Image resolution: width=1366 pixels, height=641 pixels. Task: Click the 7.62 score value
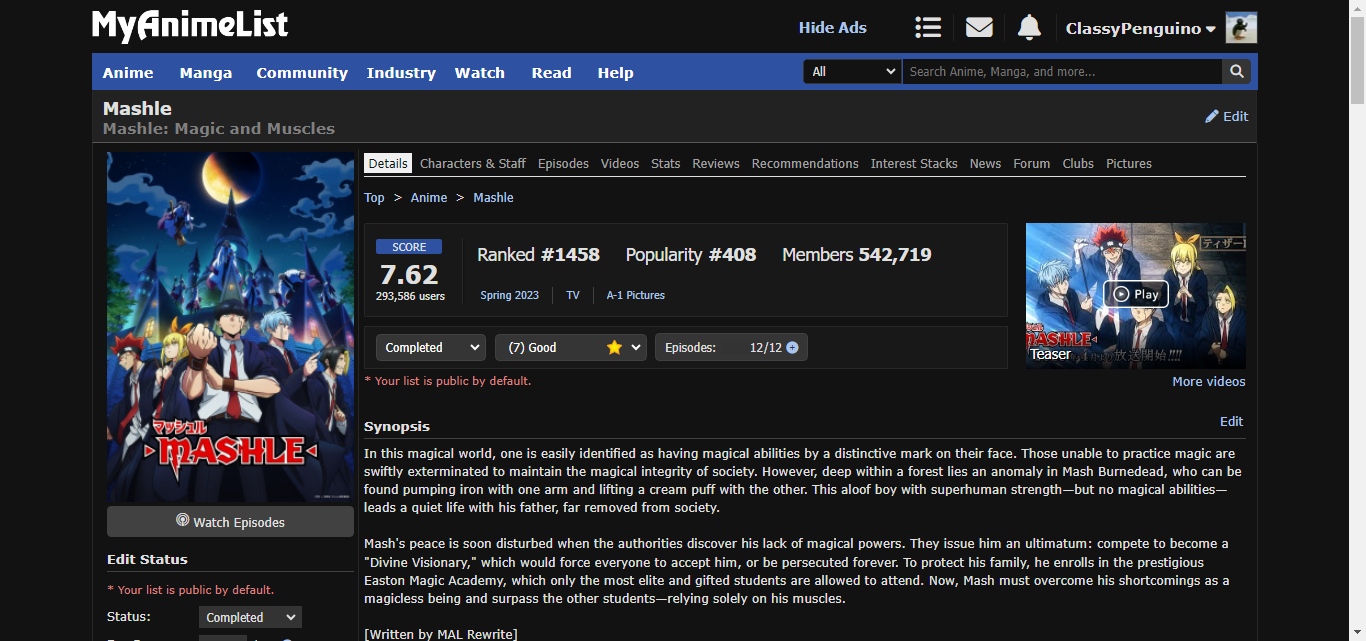tap(409, 274)
